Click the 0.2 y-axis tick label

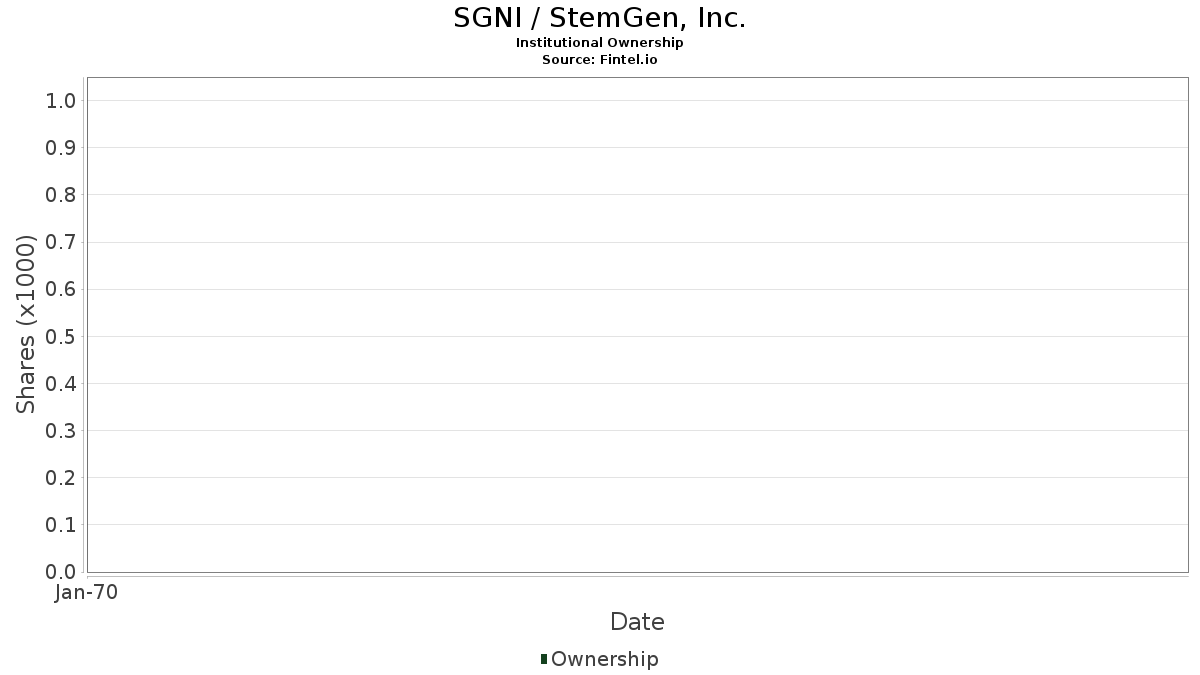point(61,478)
